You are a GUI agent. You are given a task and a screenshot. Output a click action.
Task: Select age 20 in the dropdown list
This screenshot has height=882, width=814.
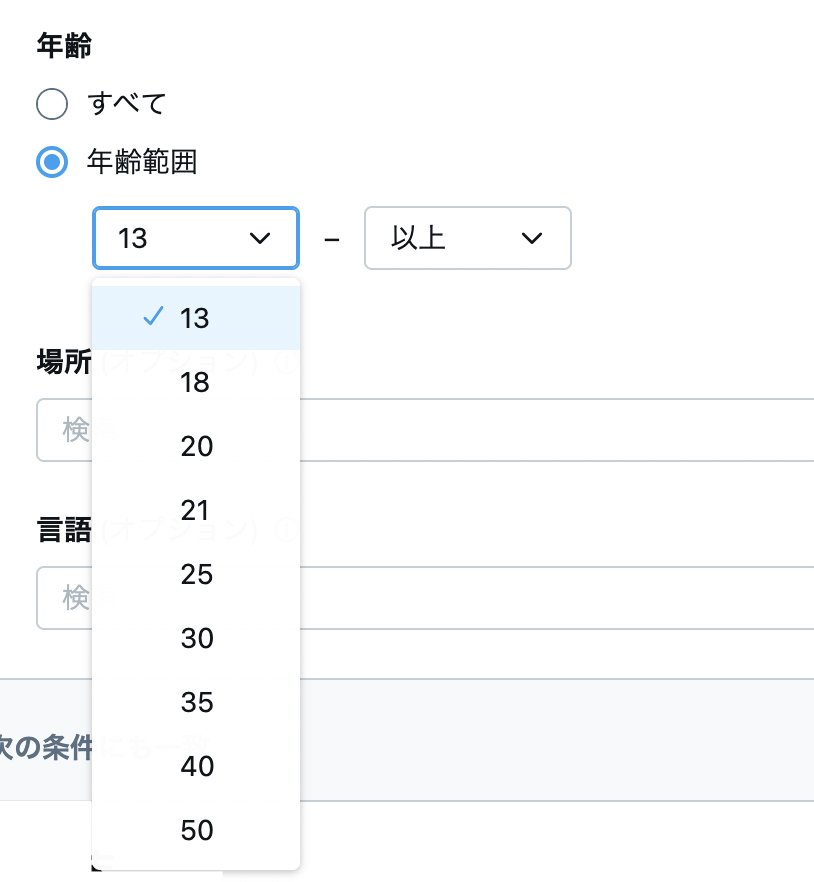point(197,446)
